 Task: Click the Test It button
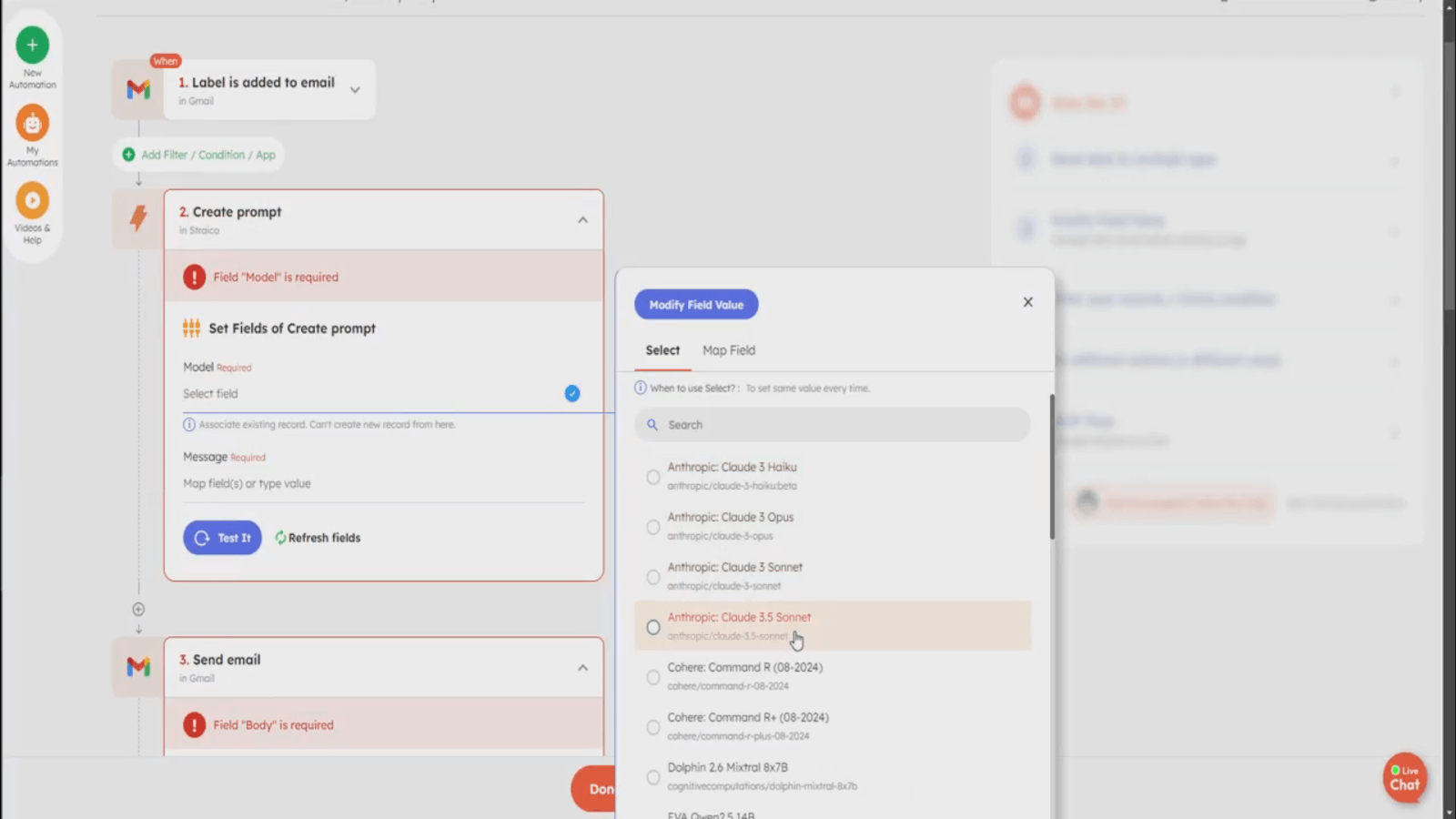click(x=222, y=538)
